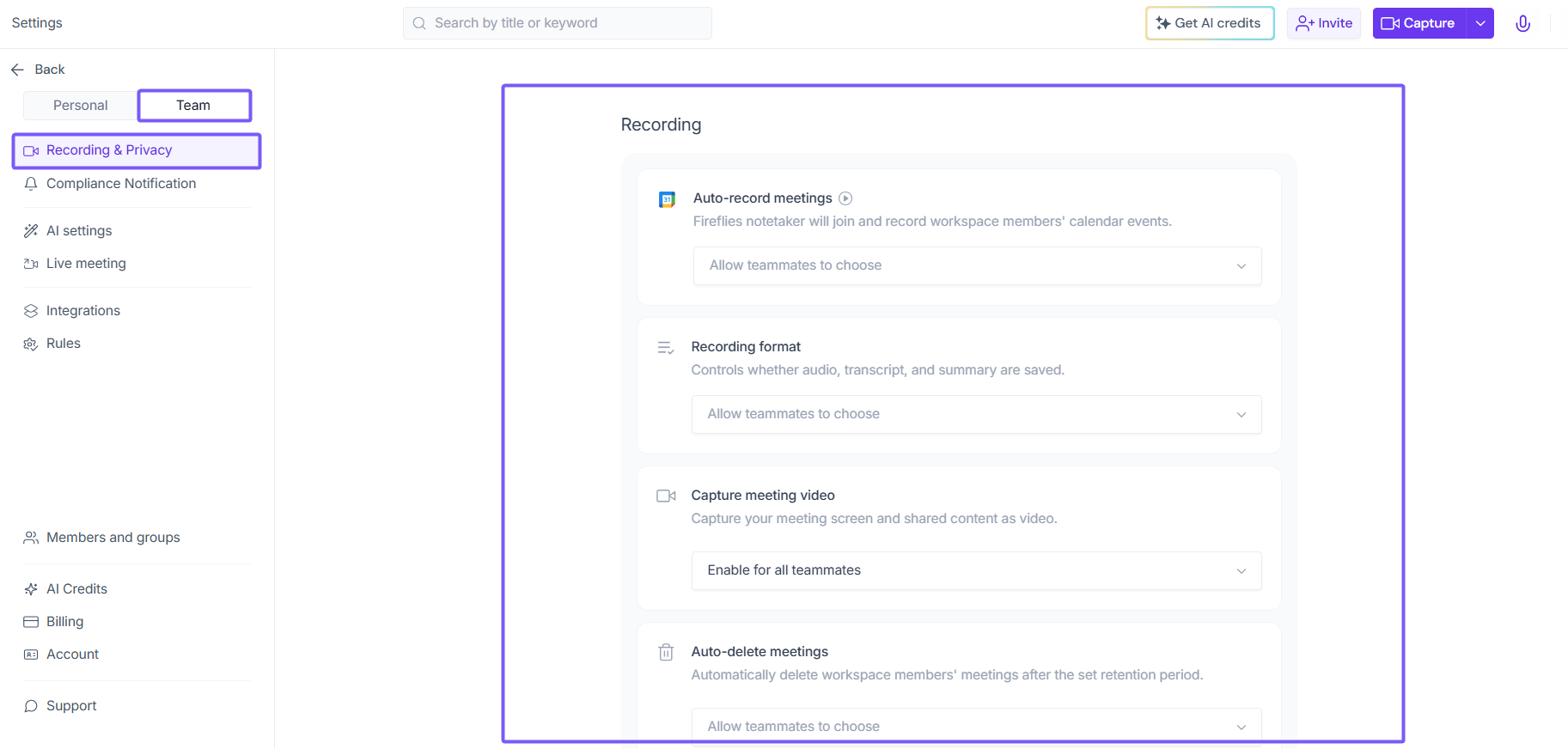Open the Capture meeting video dropdown

click(976, 570)
